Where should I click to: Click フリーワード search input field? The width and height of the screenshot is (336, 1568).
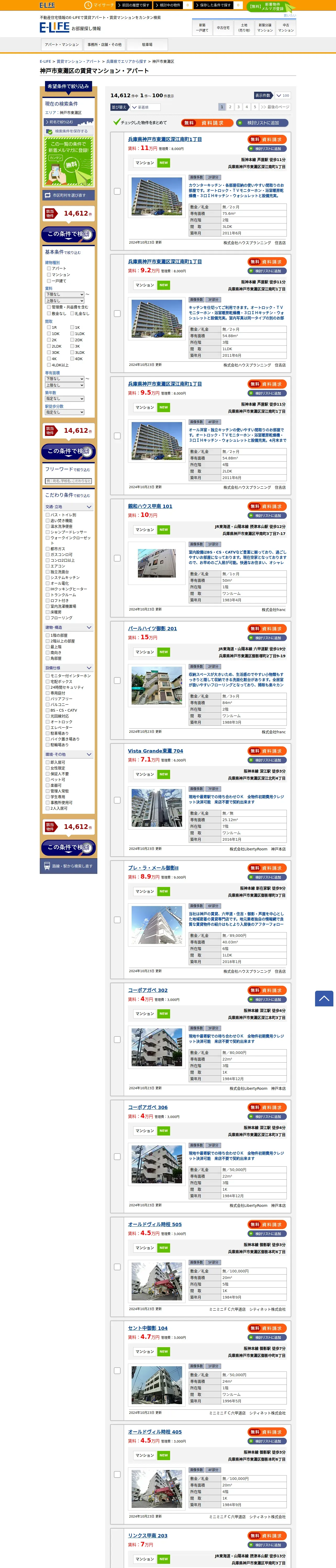coord(68,481)
